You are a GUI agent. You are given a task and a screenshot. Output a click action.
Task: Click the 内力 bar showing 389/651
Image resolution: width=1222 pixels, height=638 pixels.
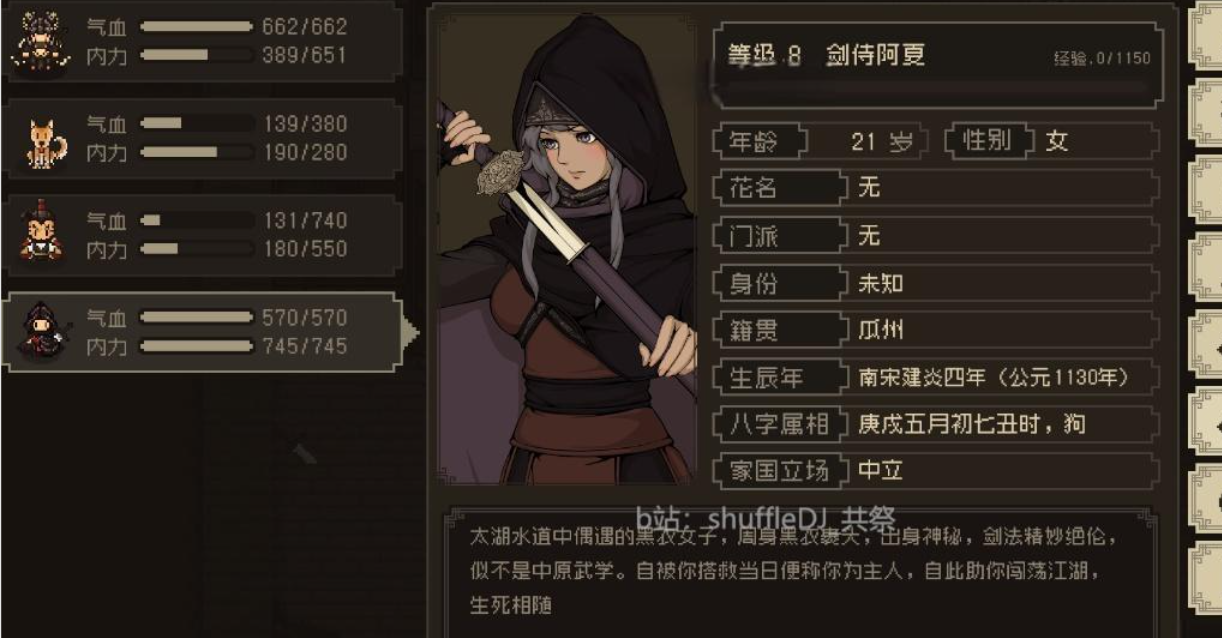[196, 55]
